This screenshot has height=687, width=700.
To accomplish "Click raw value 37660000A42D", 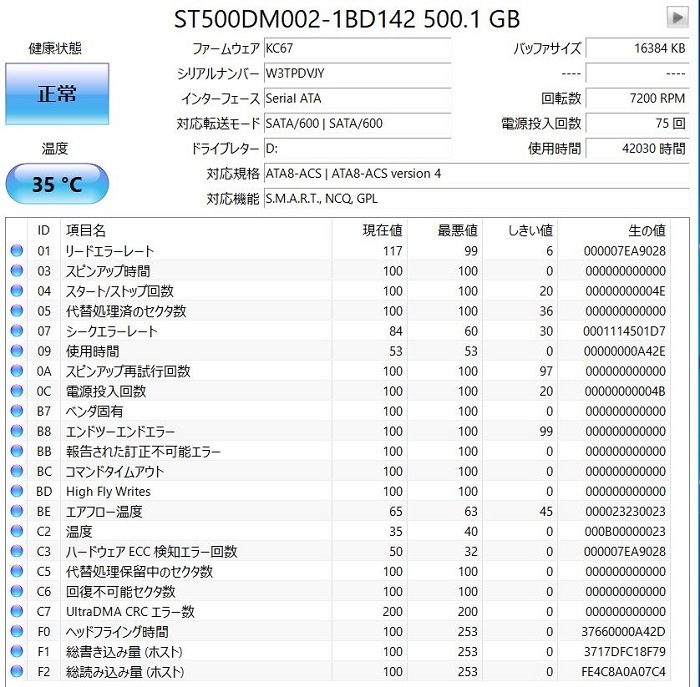I will [623, 632].
